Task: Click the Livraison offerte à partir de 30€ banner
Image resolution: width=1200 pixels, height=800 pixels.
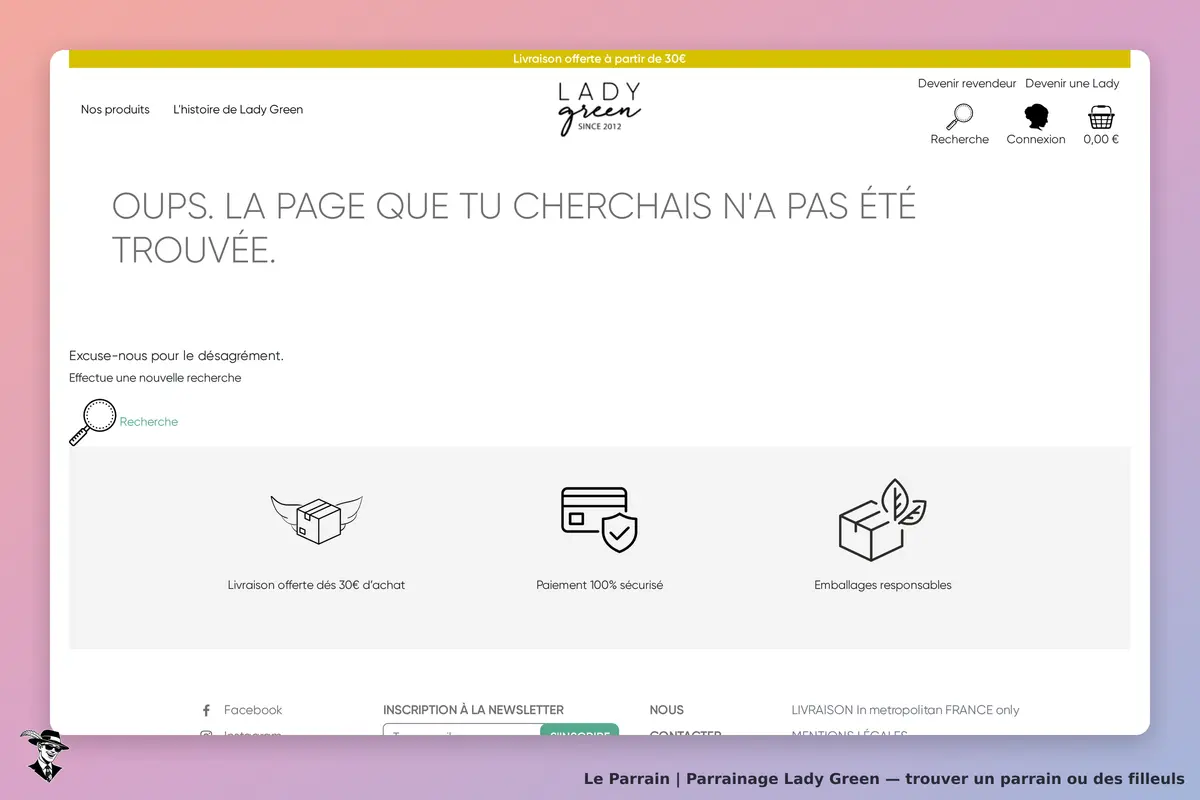Action: tap(600, 59)
